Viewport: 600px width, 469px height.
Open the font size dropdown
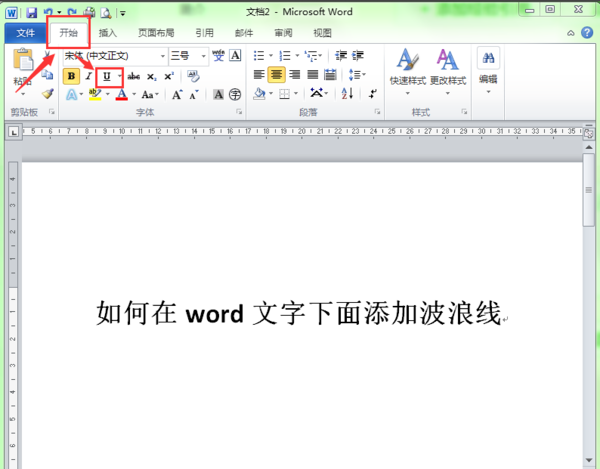tap(204, 56)
